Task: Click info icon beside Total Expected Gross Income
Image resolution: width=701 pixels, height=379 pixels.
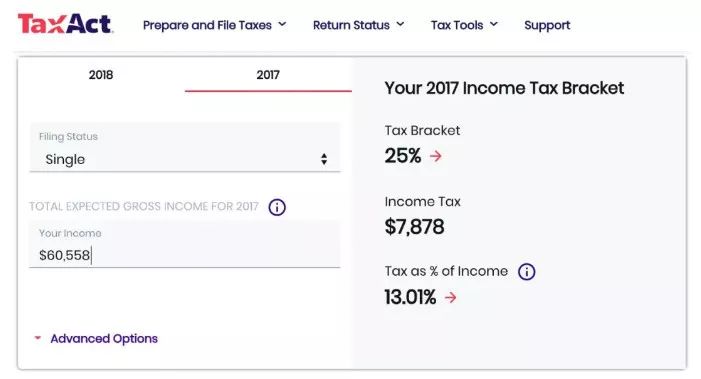Action: click(277, 207)
